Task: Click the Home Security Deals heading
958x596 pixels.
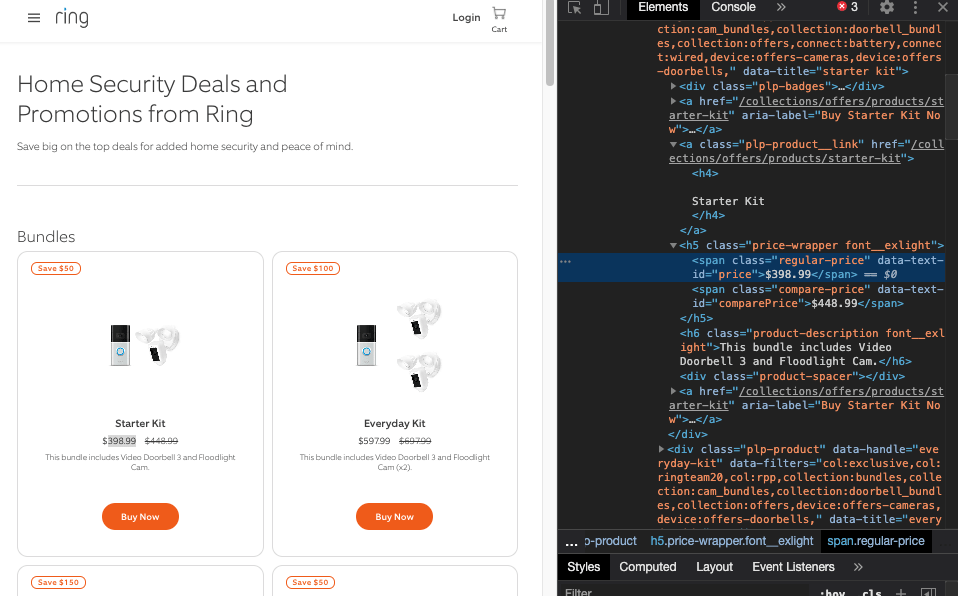Action: pos(152,99)
